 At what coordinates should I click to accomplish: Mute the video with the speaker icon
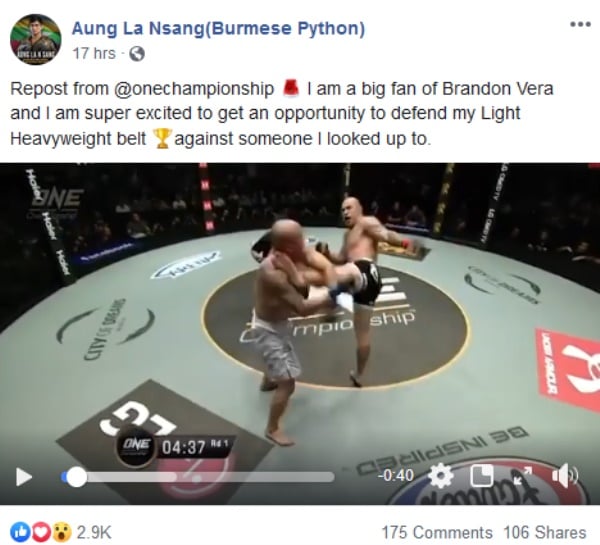[x=565, y=476]
